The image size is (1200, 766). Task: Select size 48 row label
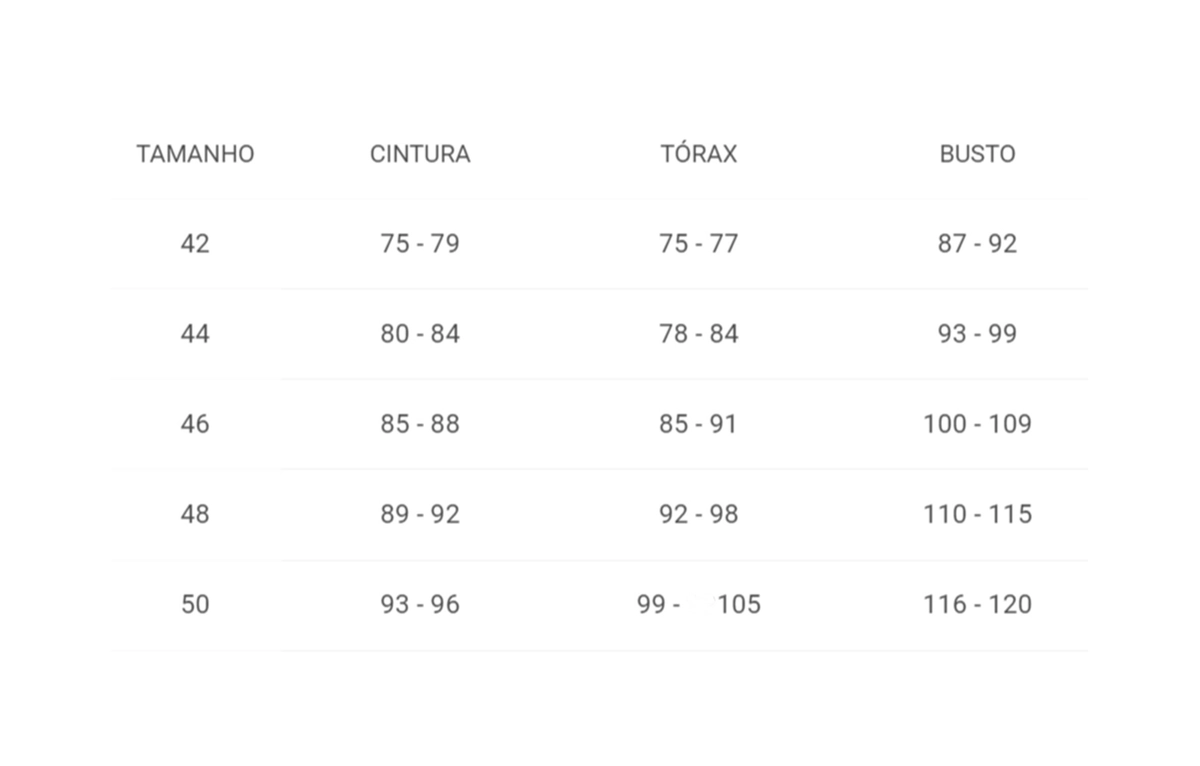(x=195, y=514)
